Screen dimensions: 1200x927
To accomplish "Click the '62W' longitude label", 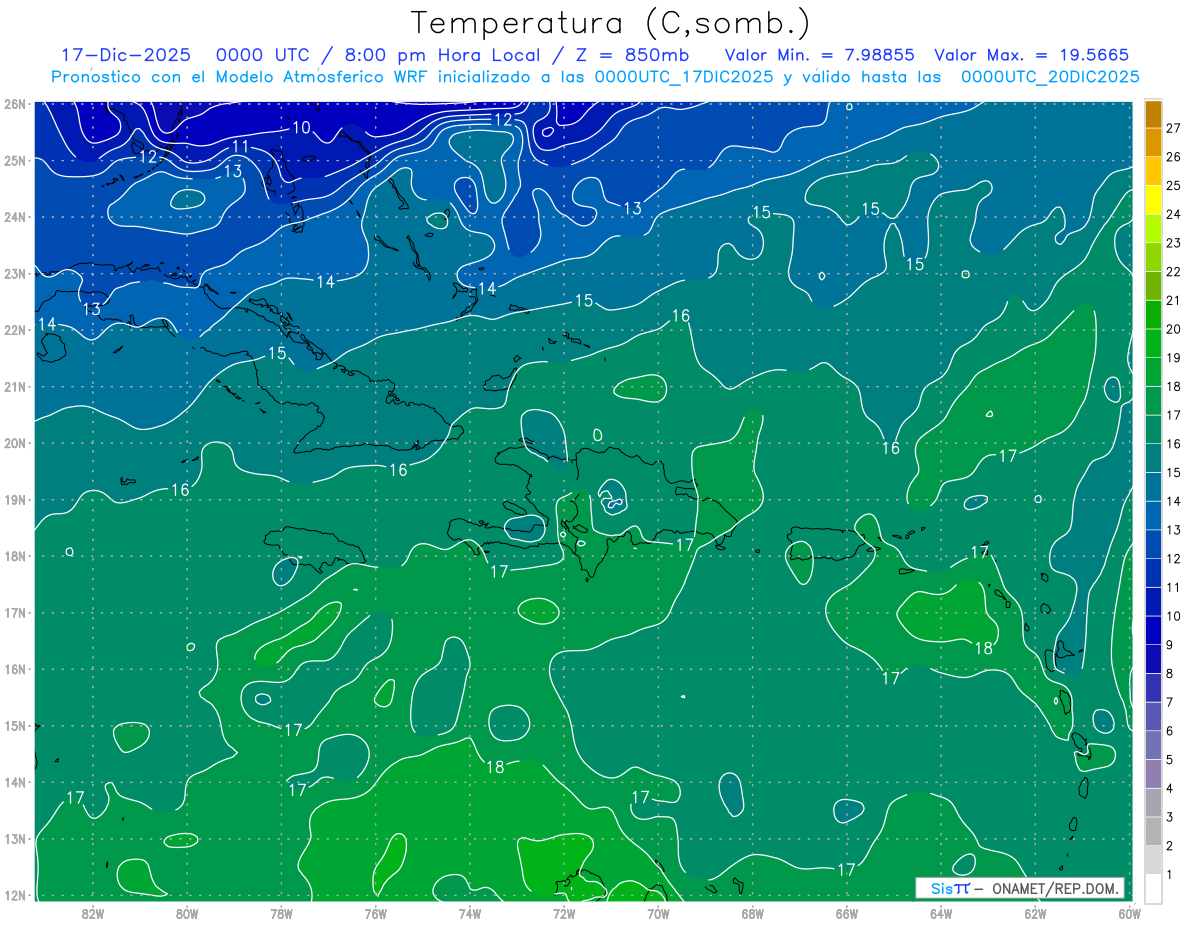I will pyautogui.click(x=1035, y=913).
